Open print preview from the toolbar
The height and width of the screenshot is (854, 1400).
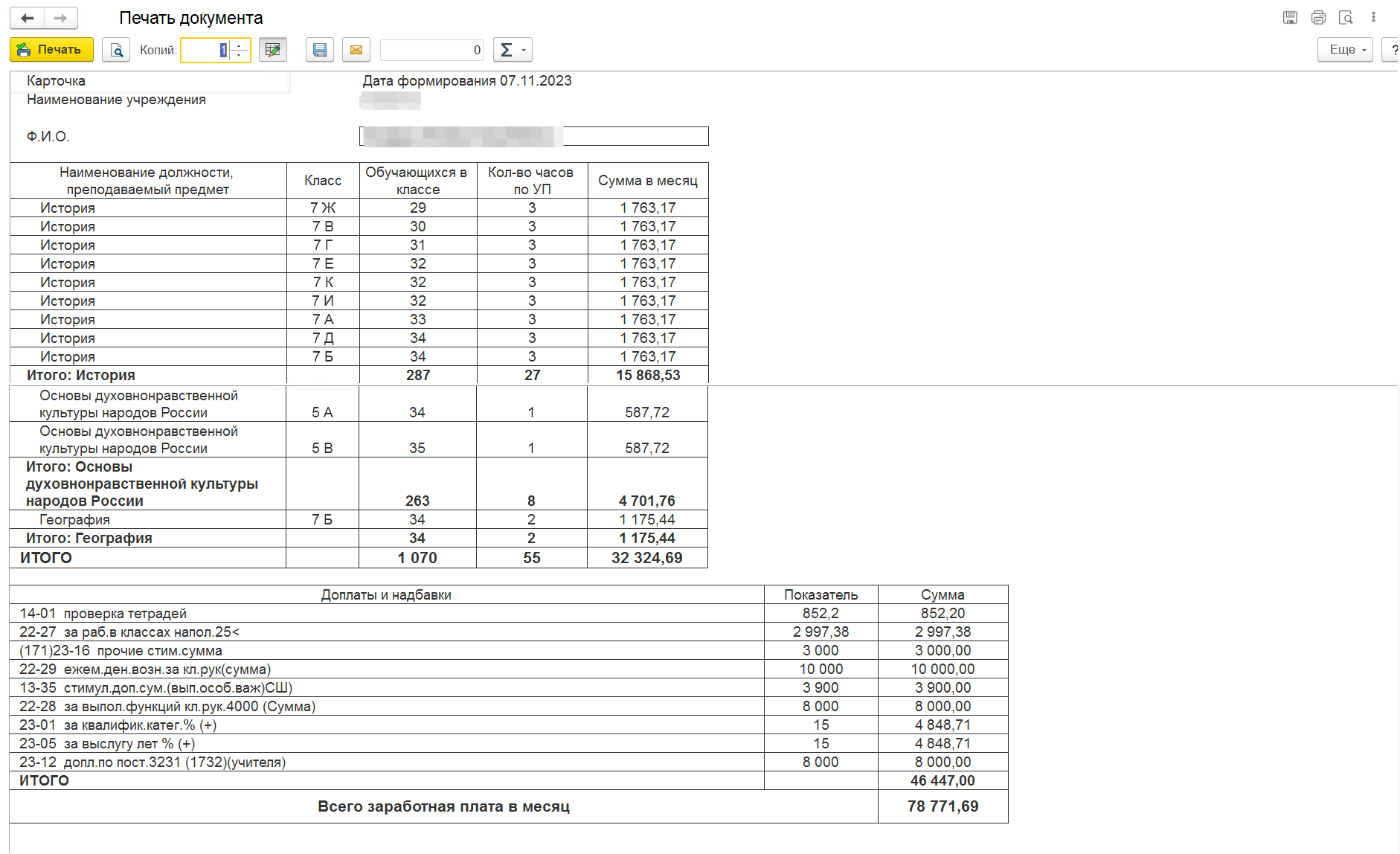(x=116, y=50)
